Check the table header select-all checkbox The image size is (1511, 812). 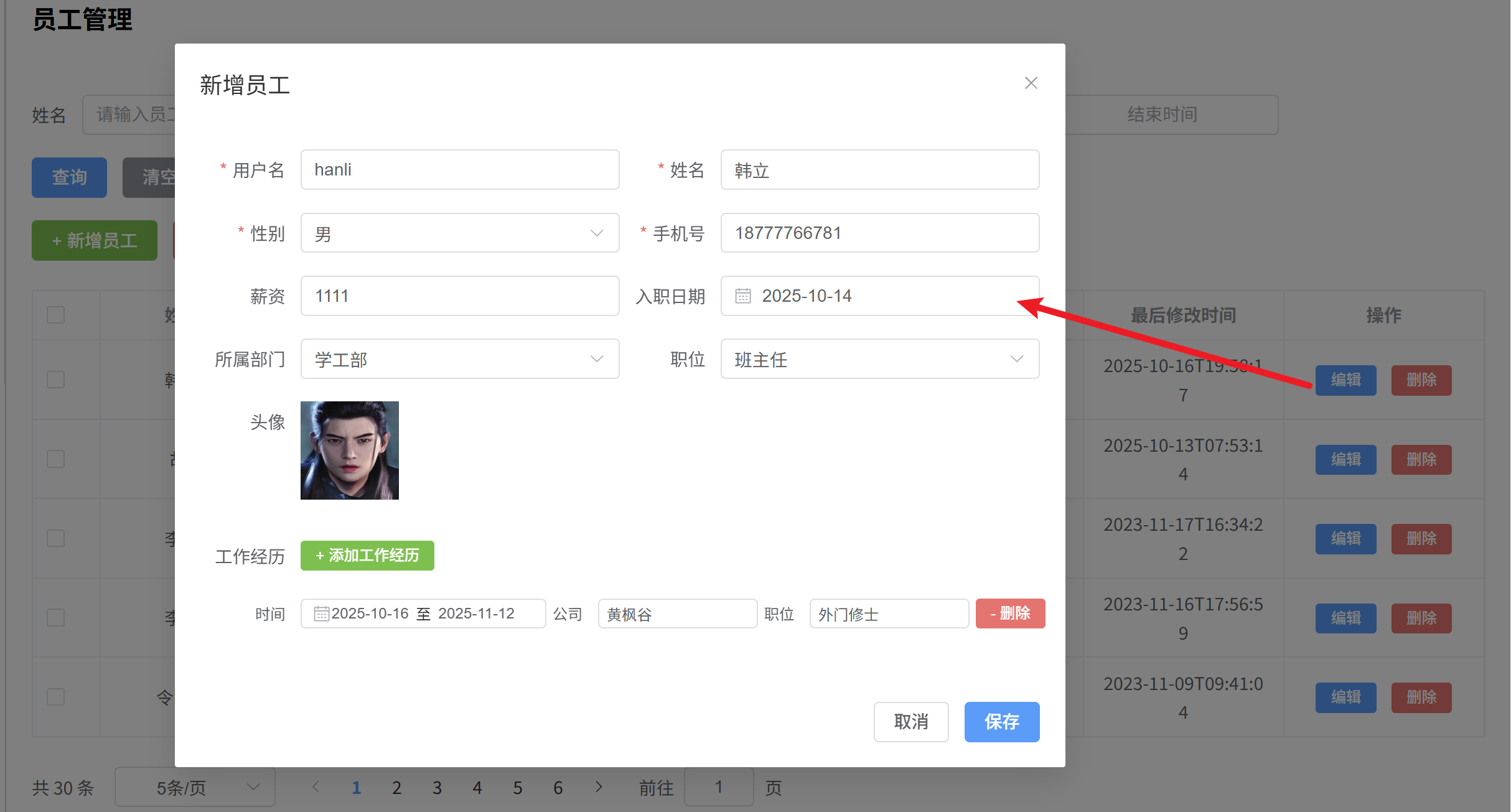56,315
